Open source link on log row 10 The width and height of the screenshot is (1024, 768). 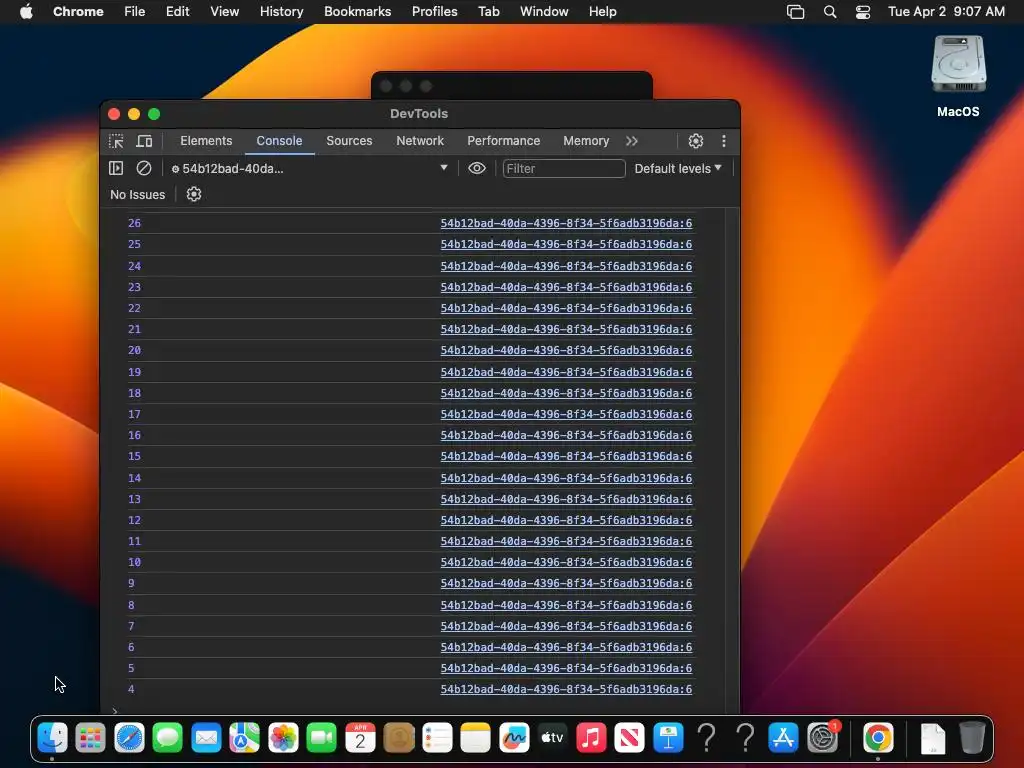[566, 562]
